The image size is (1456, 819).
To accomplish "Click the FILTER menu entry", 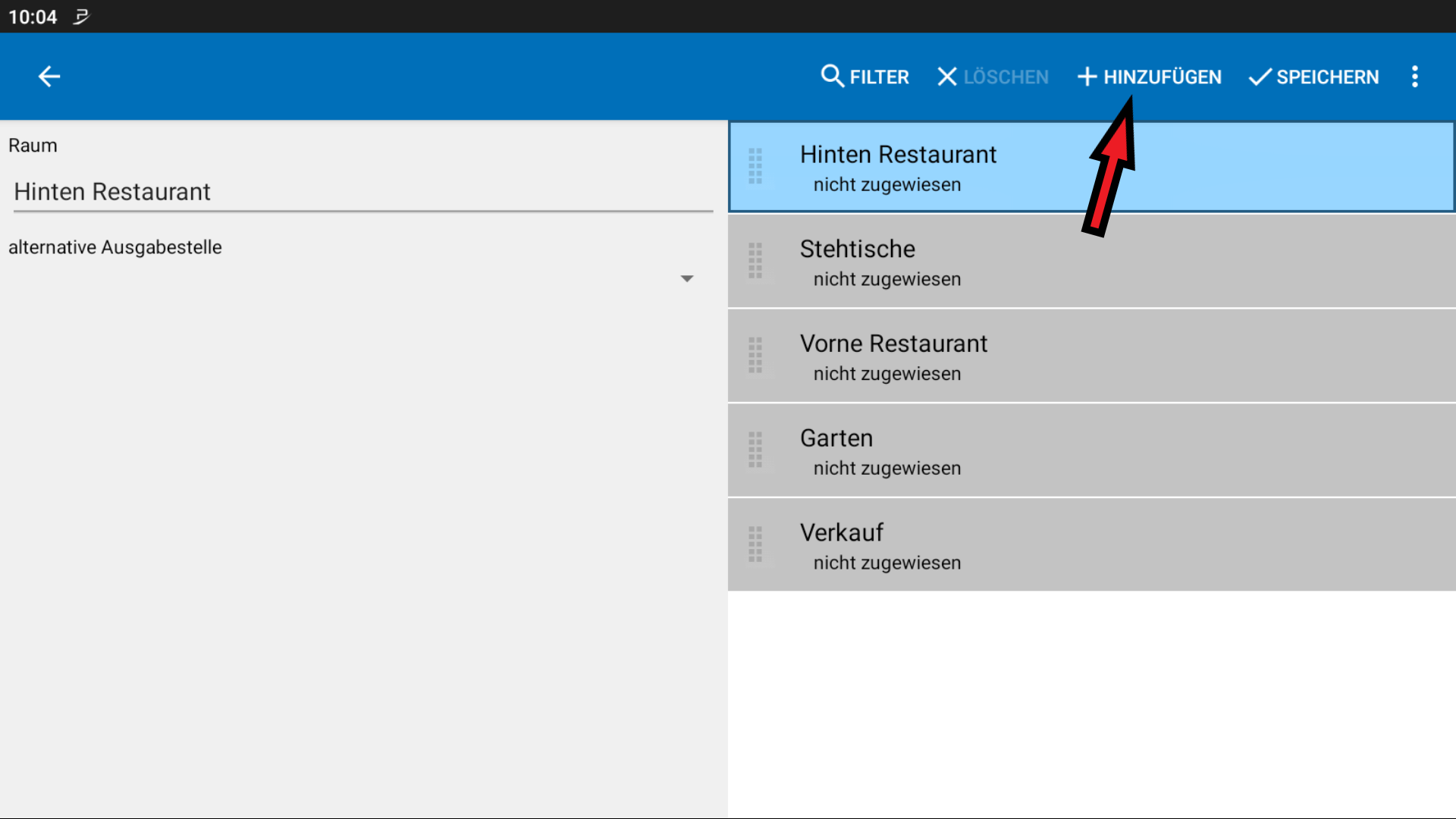I will click(x=880, y=76).
